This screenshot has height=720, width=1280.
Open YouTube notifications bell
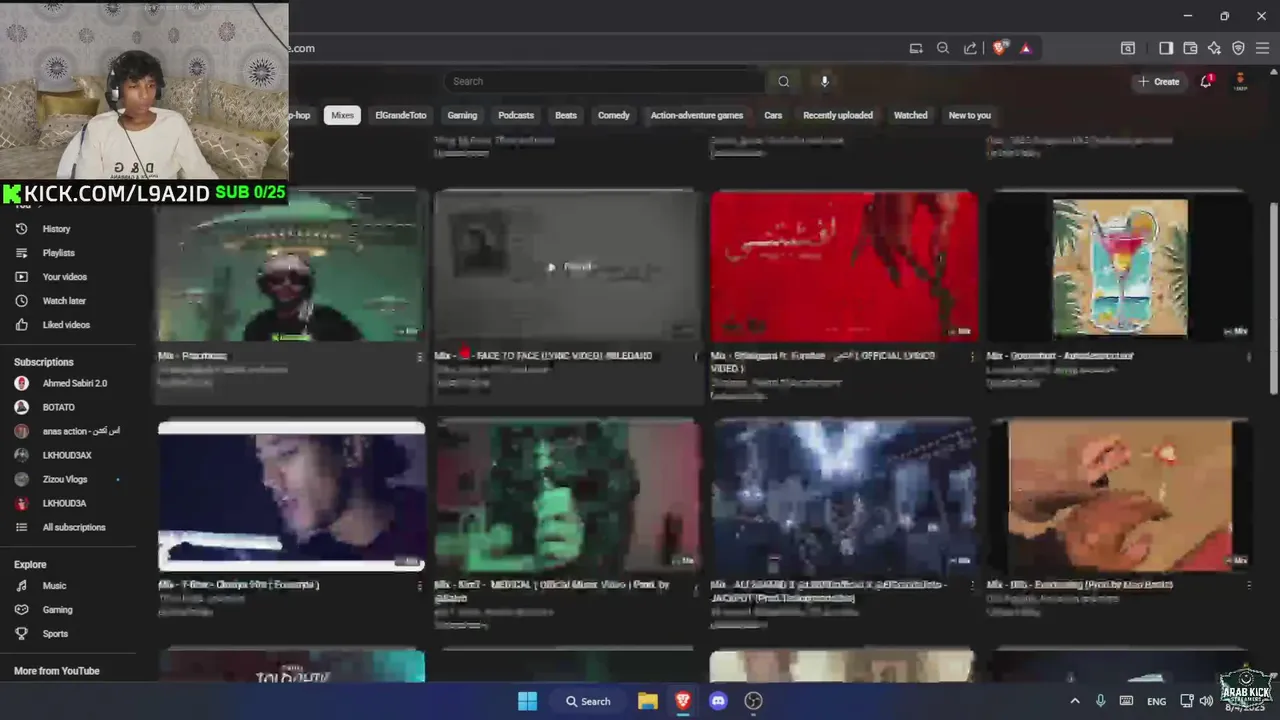(1206, 82)
